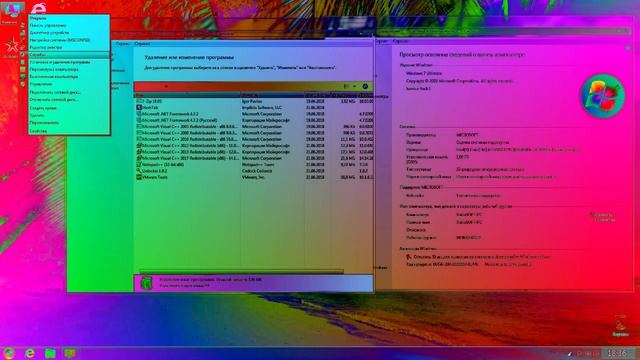This screenshot has width=640, height=360.
Task: Select 'VMware Tools' program name
Action: pos(155,177)
